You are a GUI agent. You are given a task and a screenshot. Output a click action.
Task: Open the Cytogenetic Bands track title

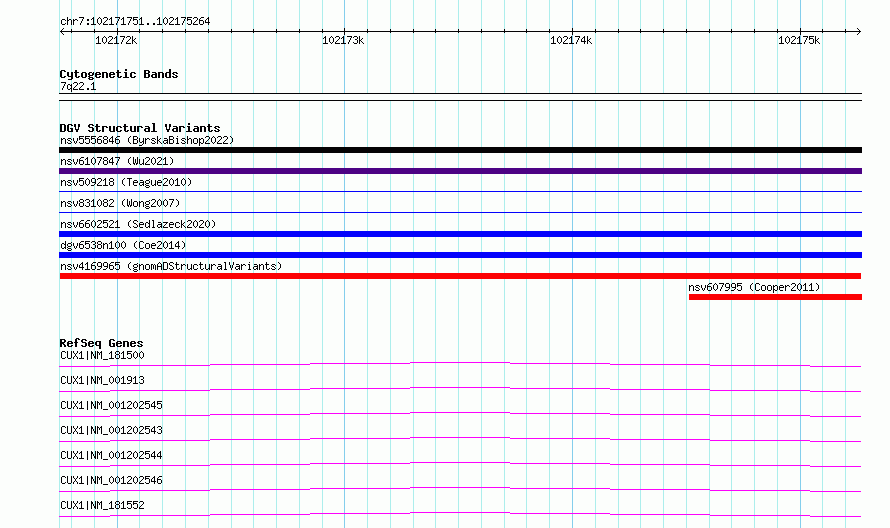119,74
